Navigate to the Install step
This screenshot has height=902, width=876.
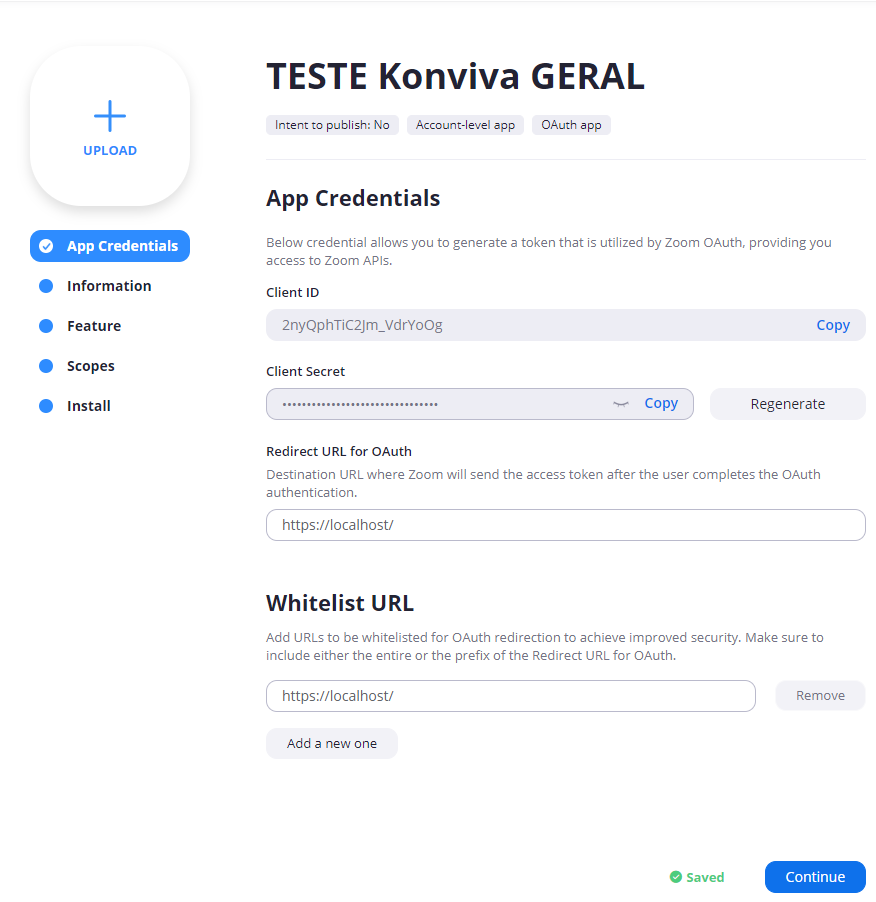89,406
